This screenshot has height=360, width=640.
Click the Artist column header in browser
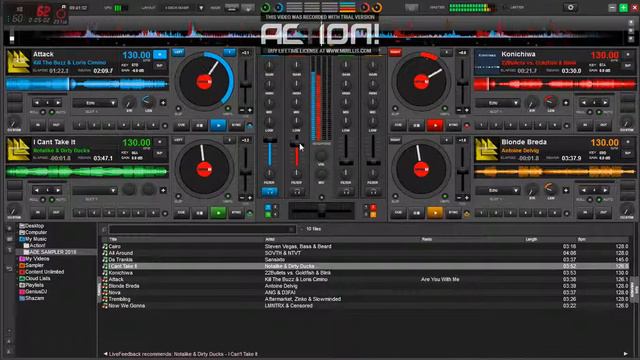tap(270, 240)
